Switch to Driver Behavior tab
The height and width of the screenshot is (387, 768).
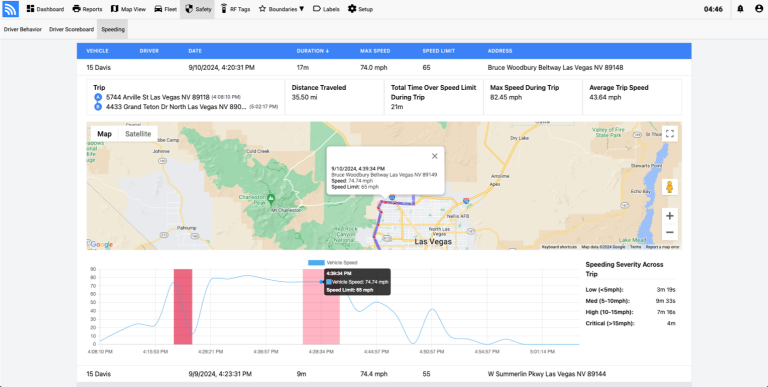click(23, 29)
